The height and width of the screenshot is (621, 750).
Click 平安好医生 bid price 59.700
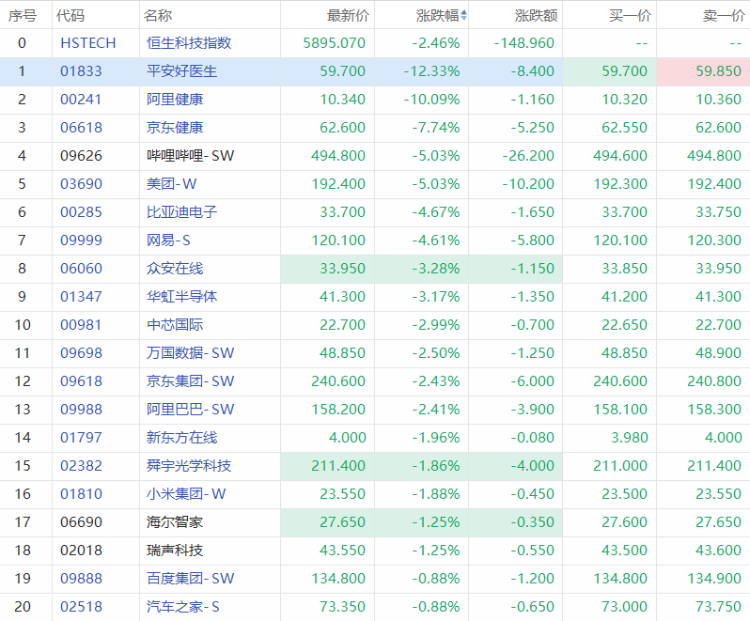(624, 71)
